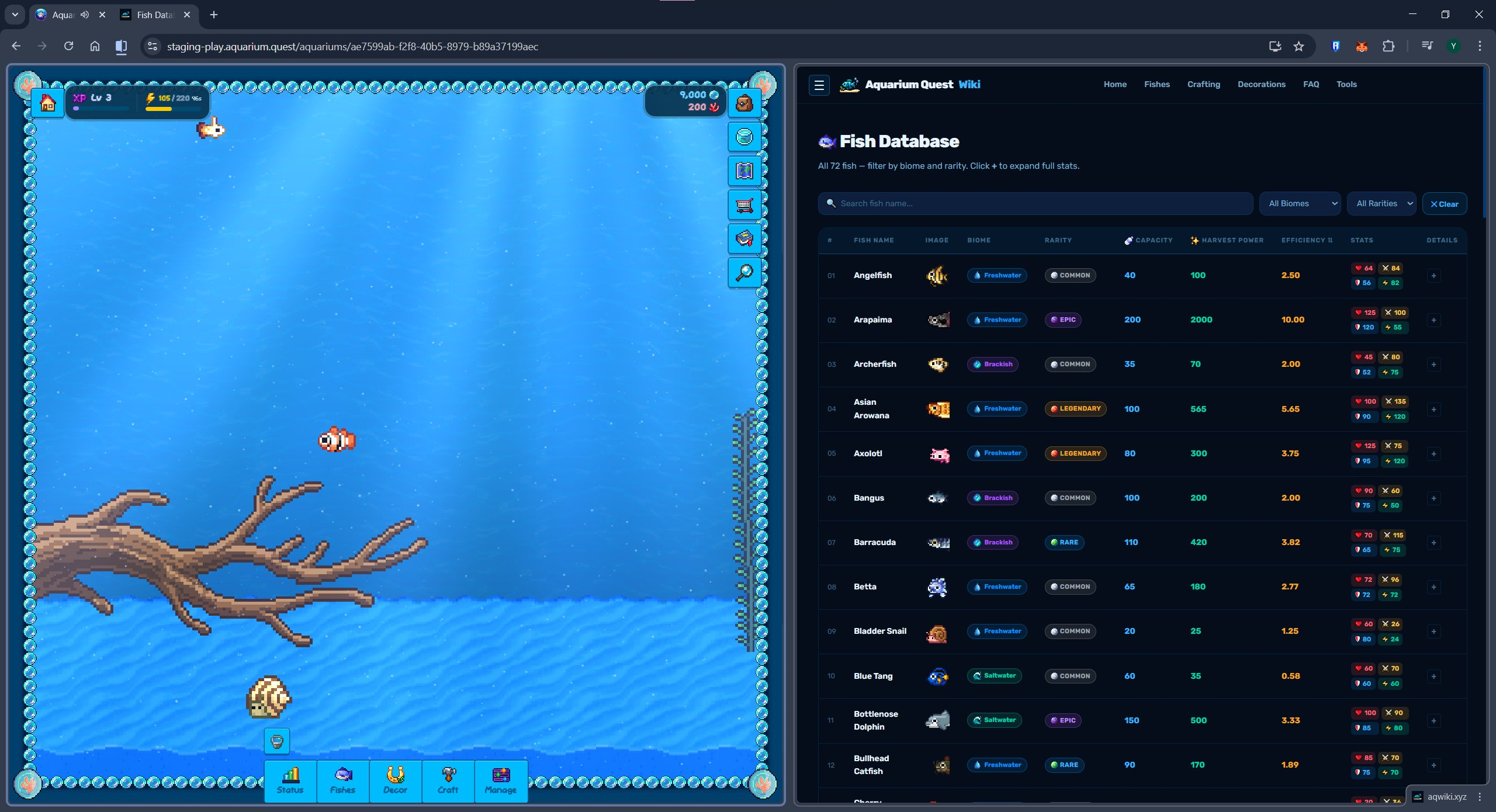
Task: Click the energy progress bar in the game
Action: pos(174,109)
